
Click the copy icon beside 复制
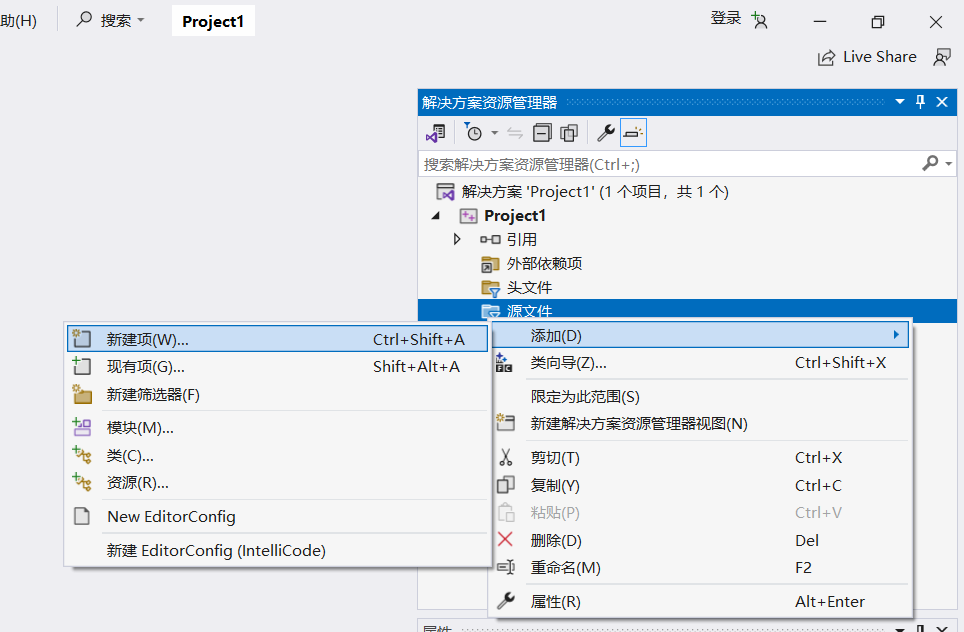point(505,485)
